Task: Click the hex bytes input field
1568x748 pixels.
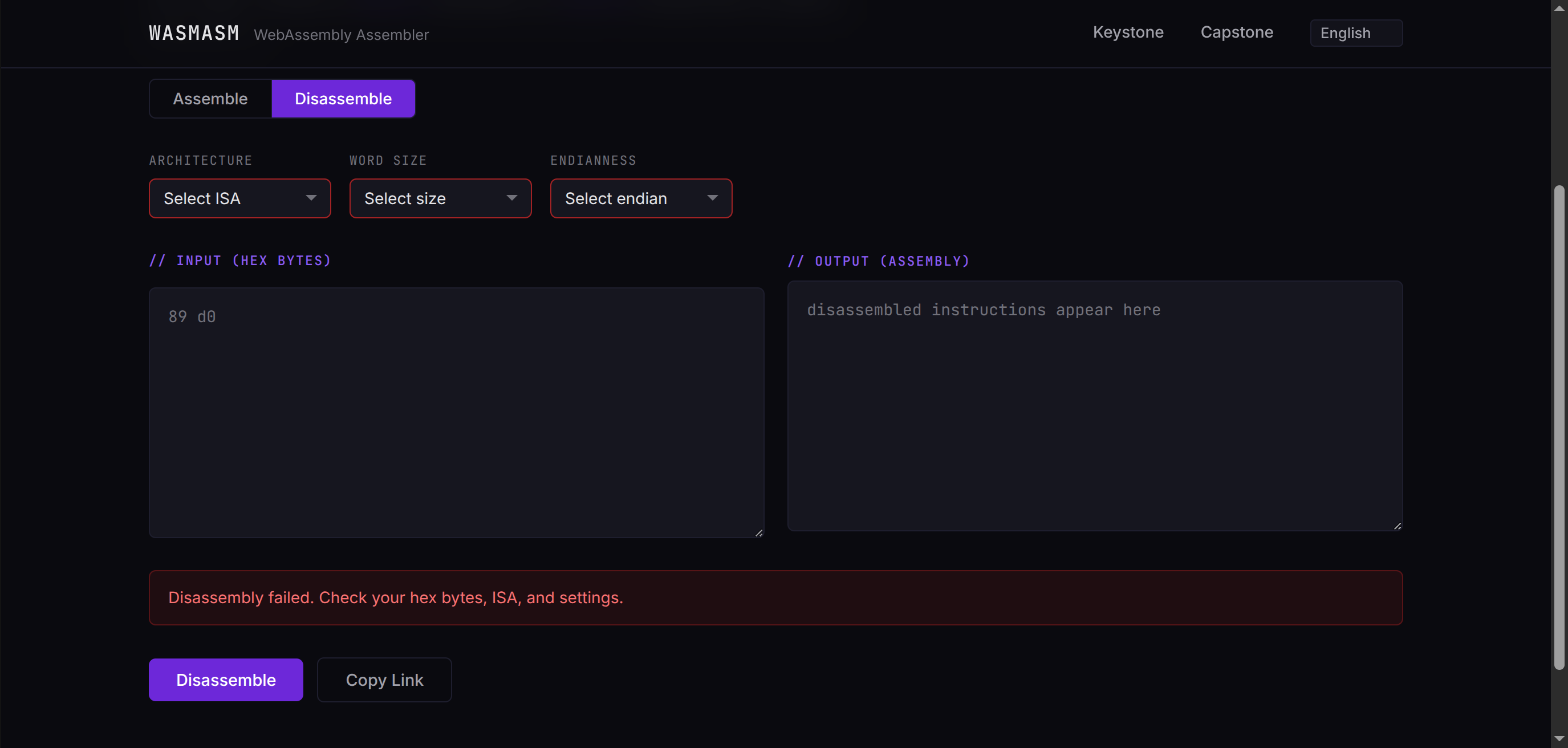Action: coord(456,411)
